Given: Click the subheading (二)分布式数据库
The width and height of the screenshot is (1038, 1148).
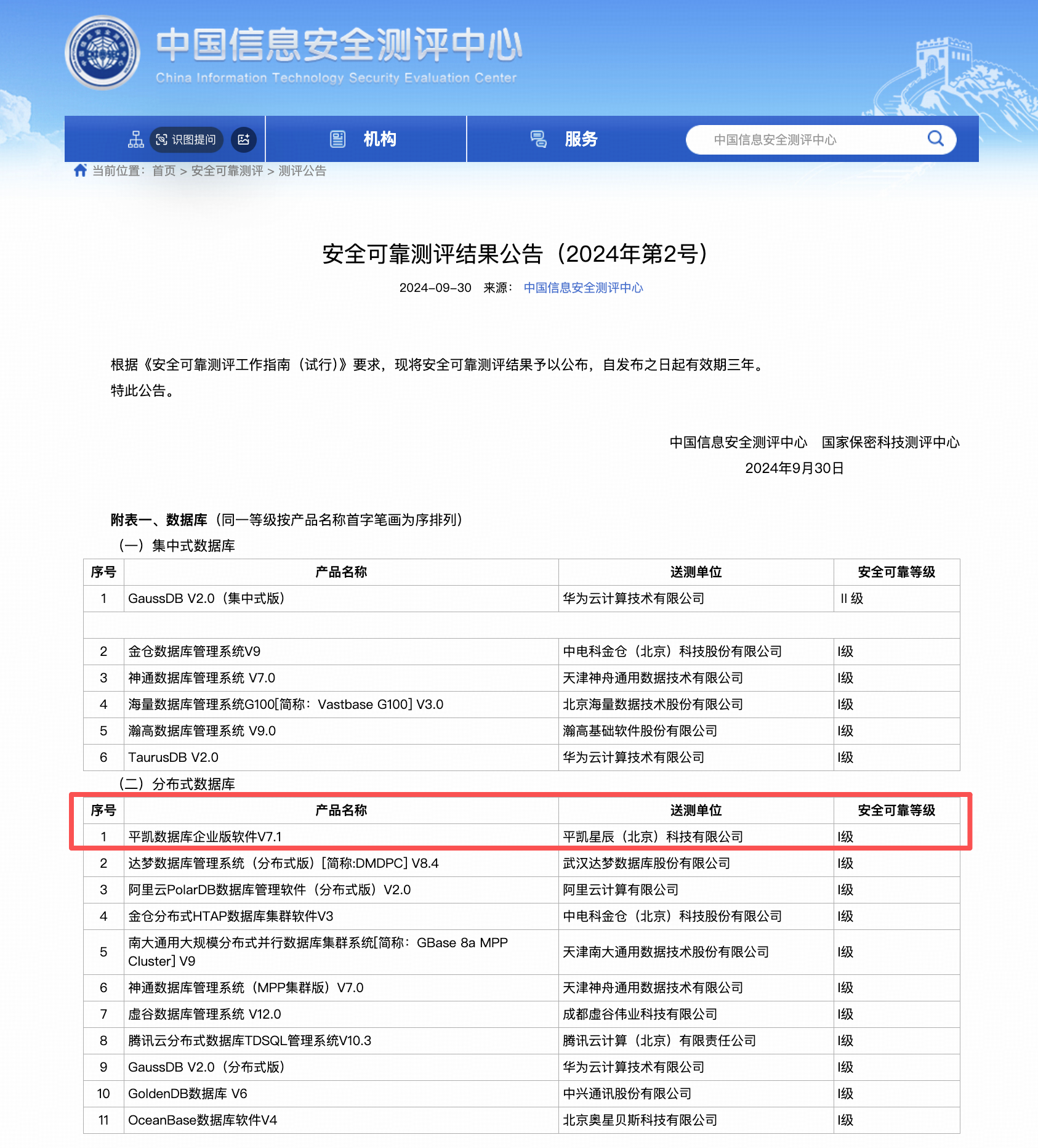Looking at the screenshot, I should 177,784.
